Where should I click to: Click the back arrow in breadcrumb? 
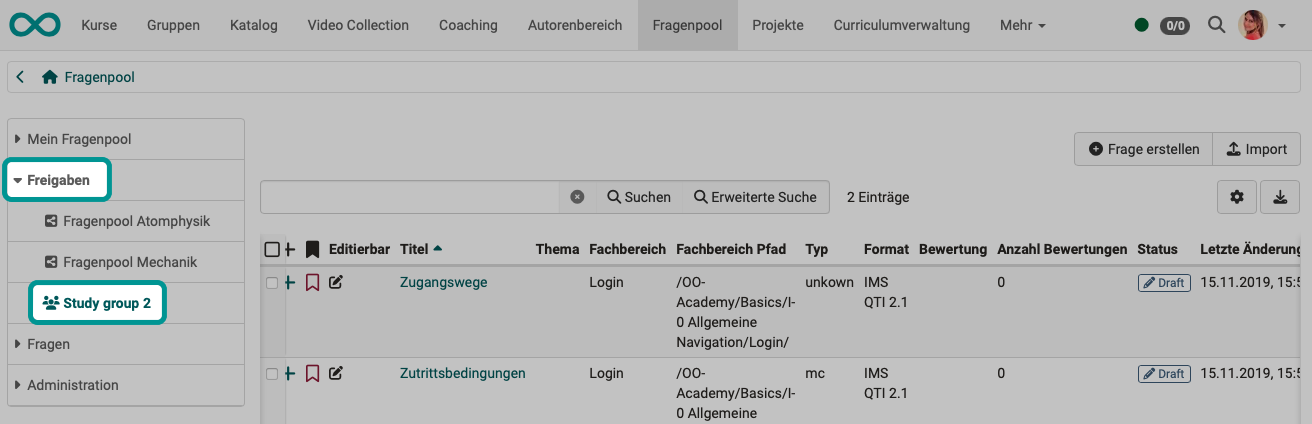(21, 77)
